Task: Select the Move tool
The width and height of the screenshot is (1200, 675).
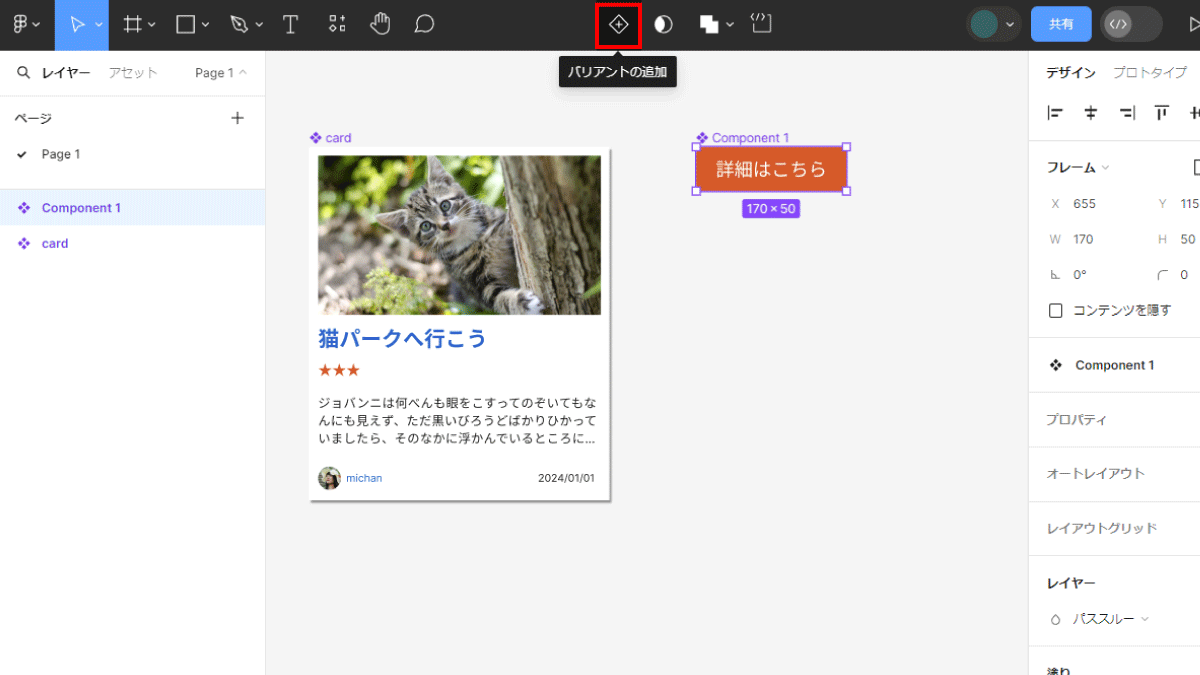Action: (x=77, y=24)
